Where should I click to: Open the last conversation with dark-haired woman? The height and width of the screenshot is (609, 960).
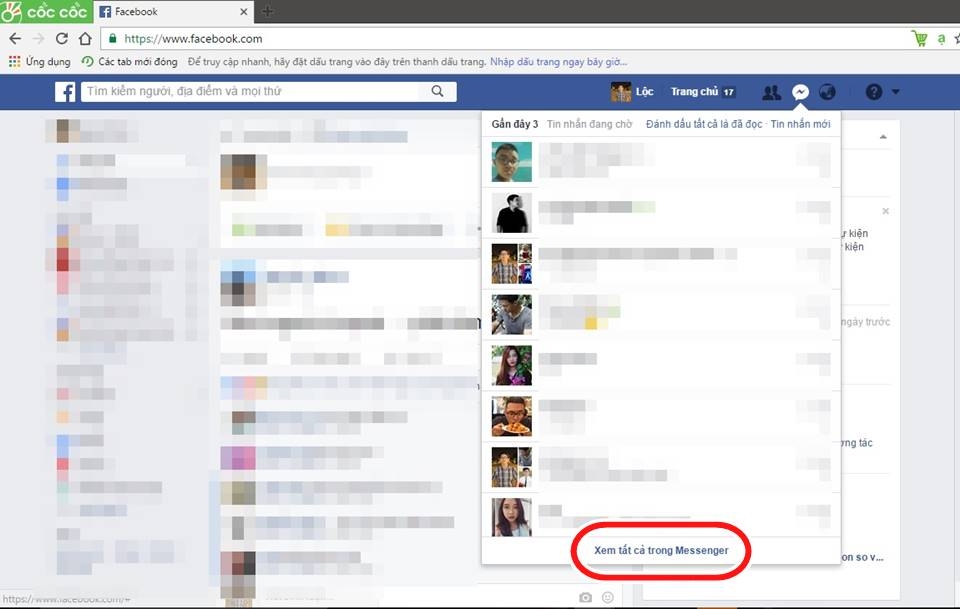[x=661, y=517]
